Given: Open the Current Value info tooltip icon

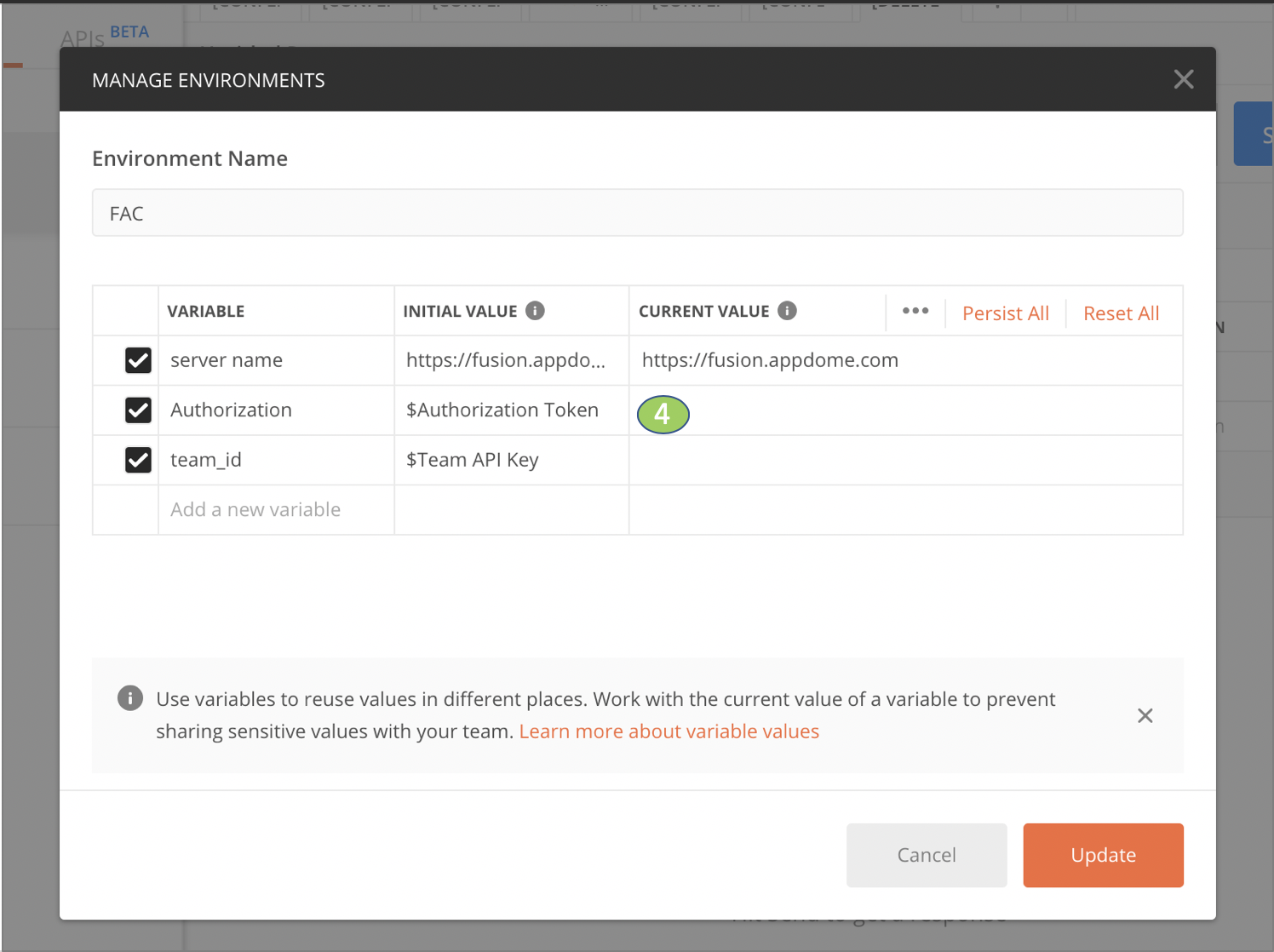Looking at the screenshot, I should pyautogui.click(x=788, y=310).
